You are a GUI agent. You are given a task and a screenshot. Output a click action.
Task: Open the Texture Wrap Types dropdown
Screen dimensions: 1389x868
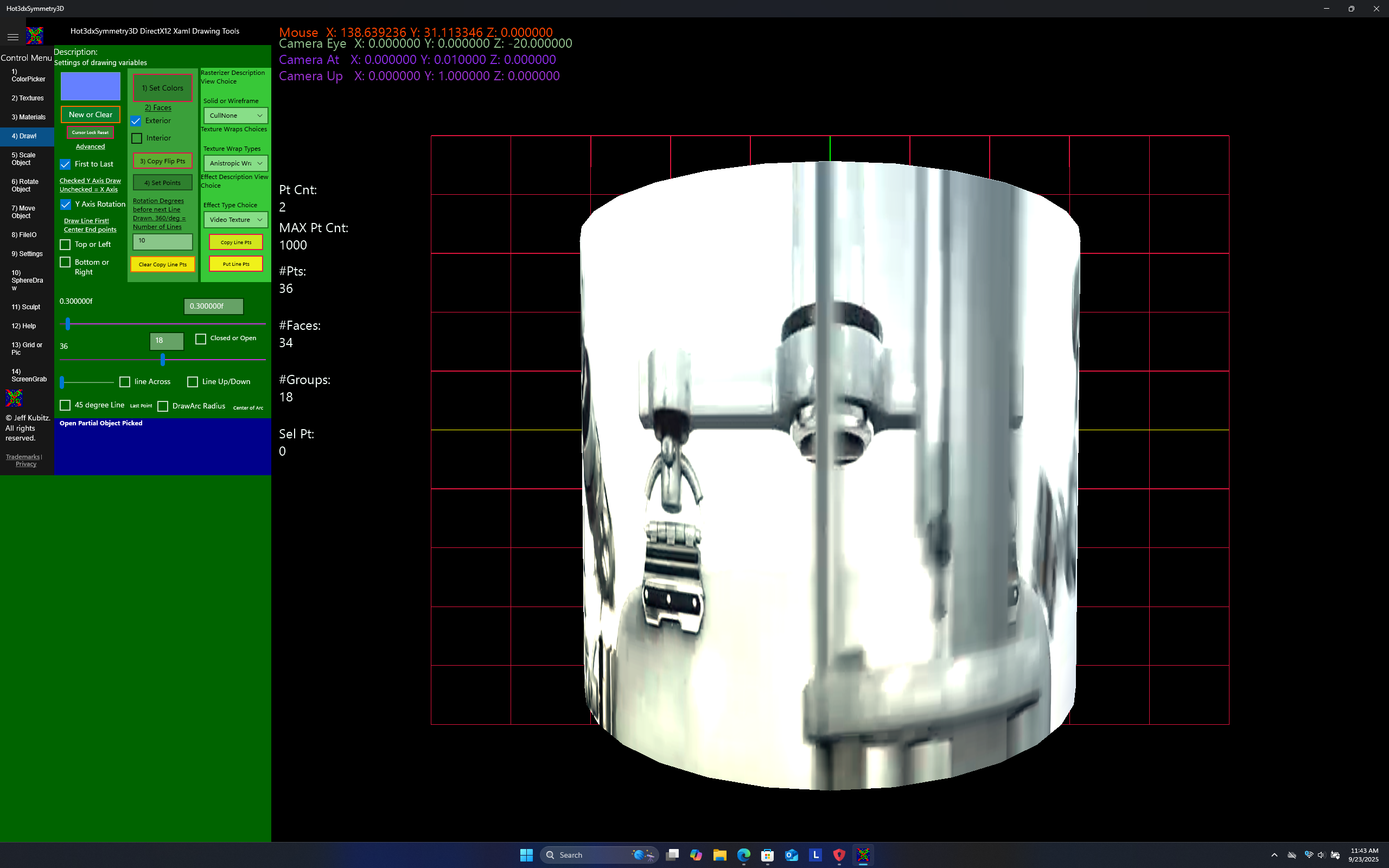click(x=235, y=163)
